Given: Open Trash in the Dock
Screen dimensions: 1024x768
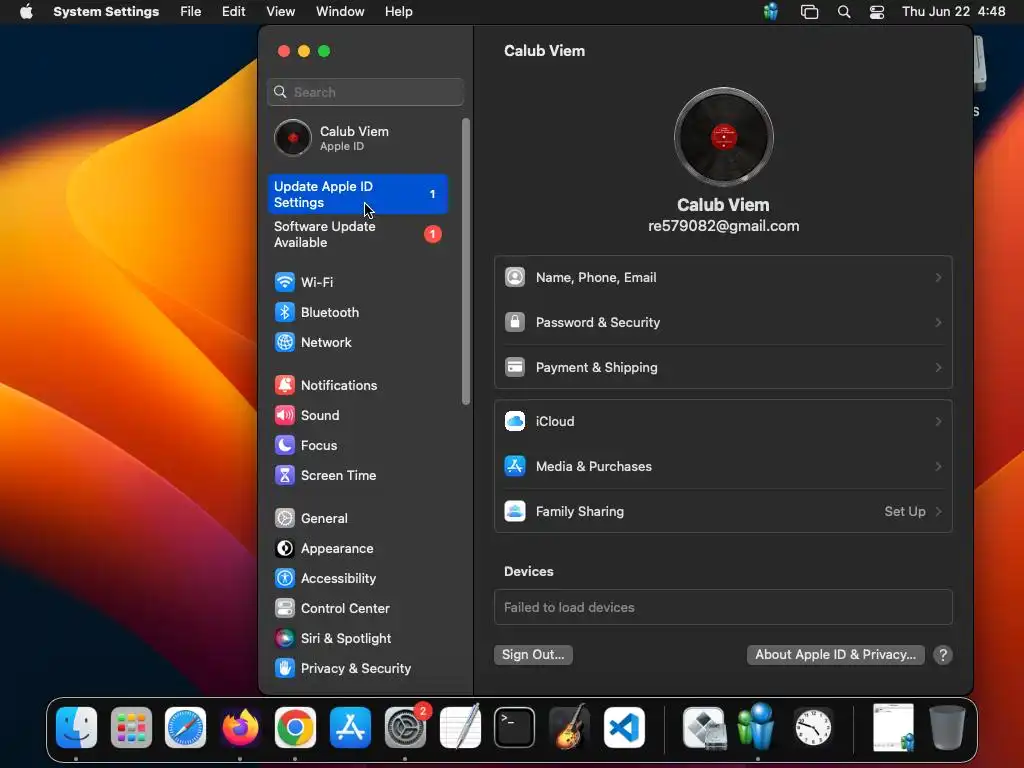Looking at the screenshot, I should point(948,728).
